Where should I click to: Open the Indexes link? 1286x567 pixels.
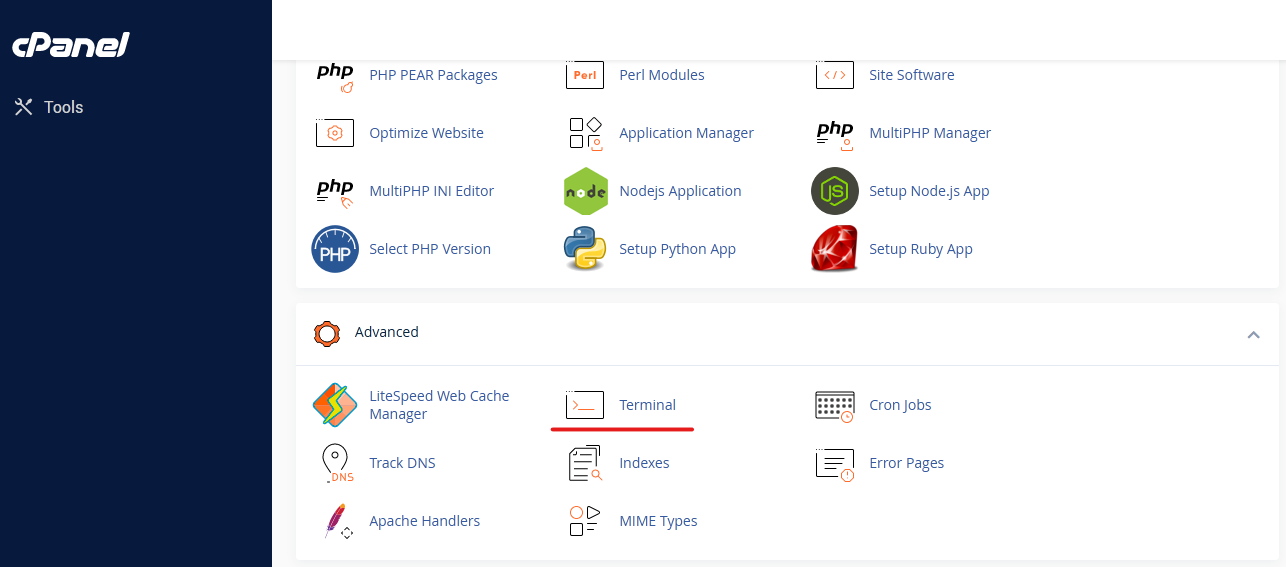click(x=644, y=463)
